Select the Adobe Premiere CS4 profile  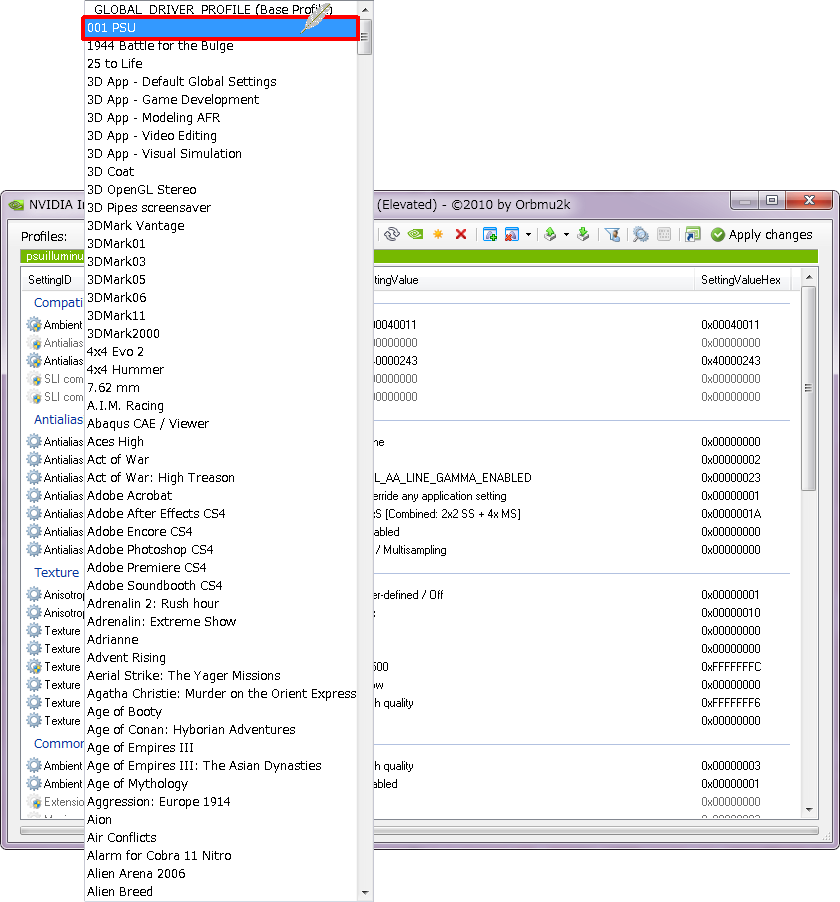(221, 567)
